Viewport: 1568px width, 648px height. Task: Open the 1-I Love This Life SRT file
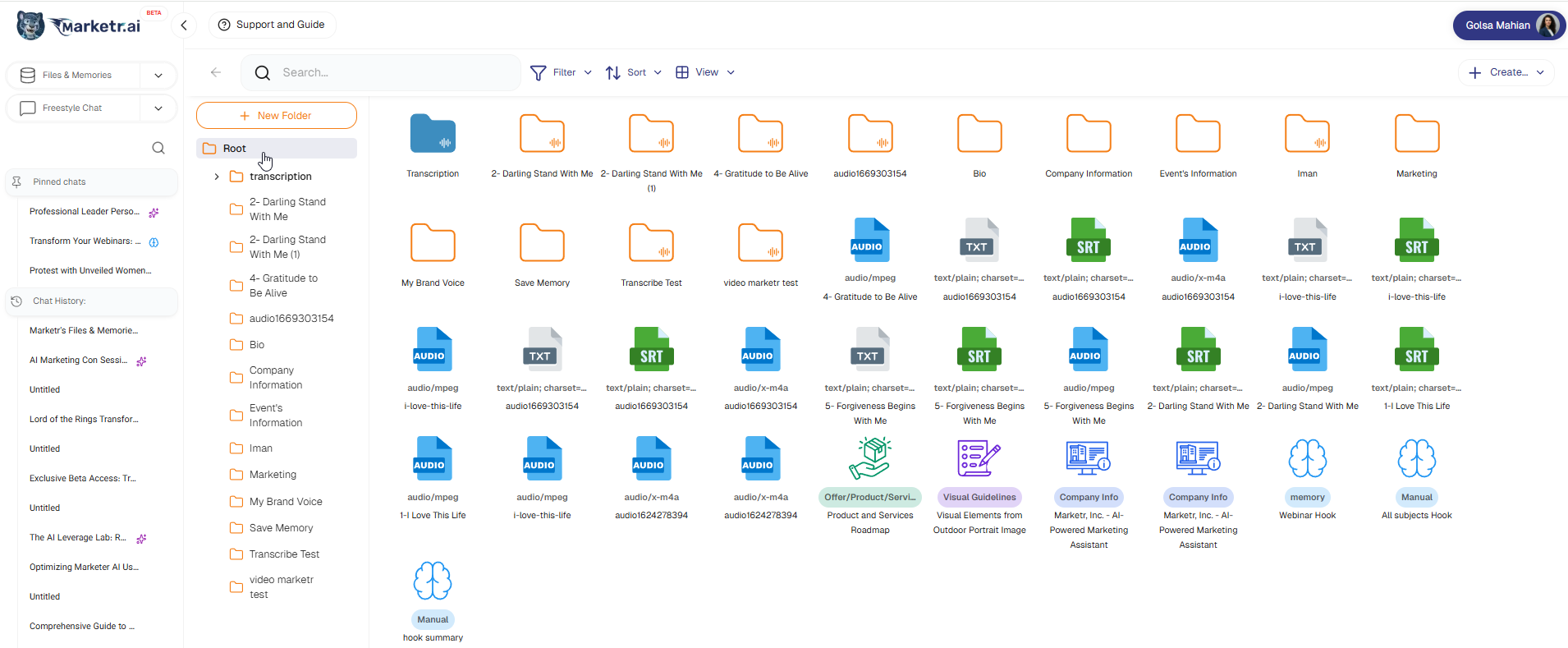pyautogui.click(x=1417, y=349)
